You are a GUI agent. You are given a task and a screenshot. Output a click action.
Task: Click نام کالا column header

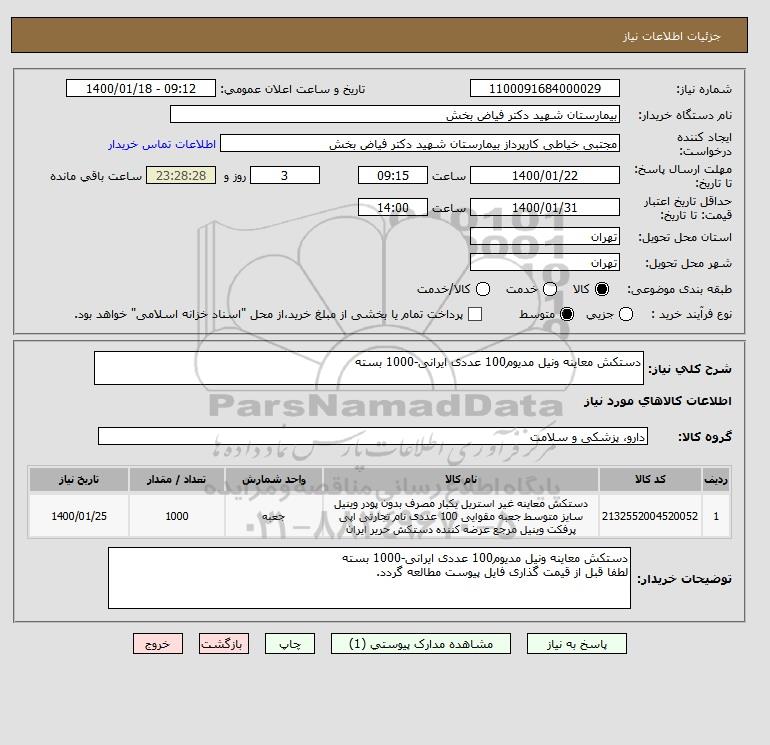[x=461, y=479]
